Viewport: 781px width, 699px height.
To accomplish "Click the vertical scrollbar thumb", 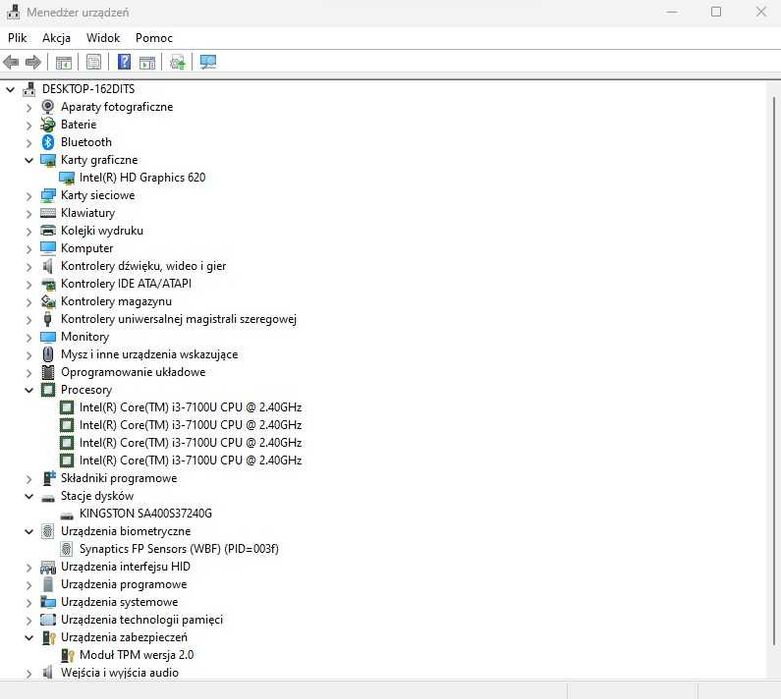I will [x=774, y=370].
